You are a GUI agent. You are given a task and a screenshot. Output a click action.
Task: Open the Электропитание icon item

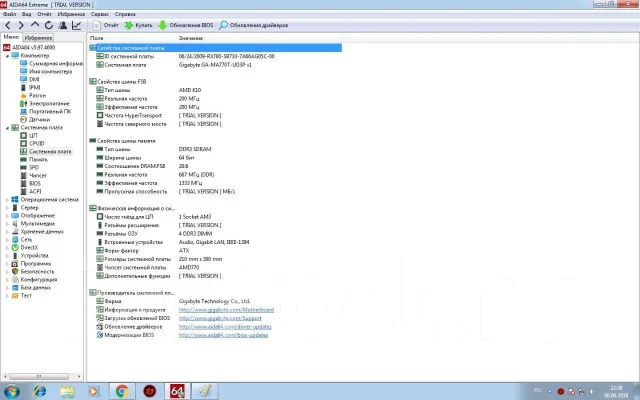[23, 104]
